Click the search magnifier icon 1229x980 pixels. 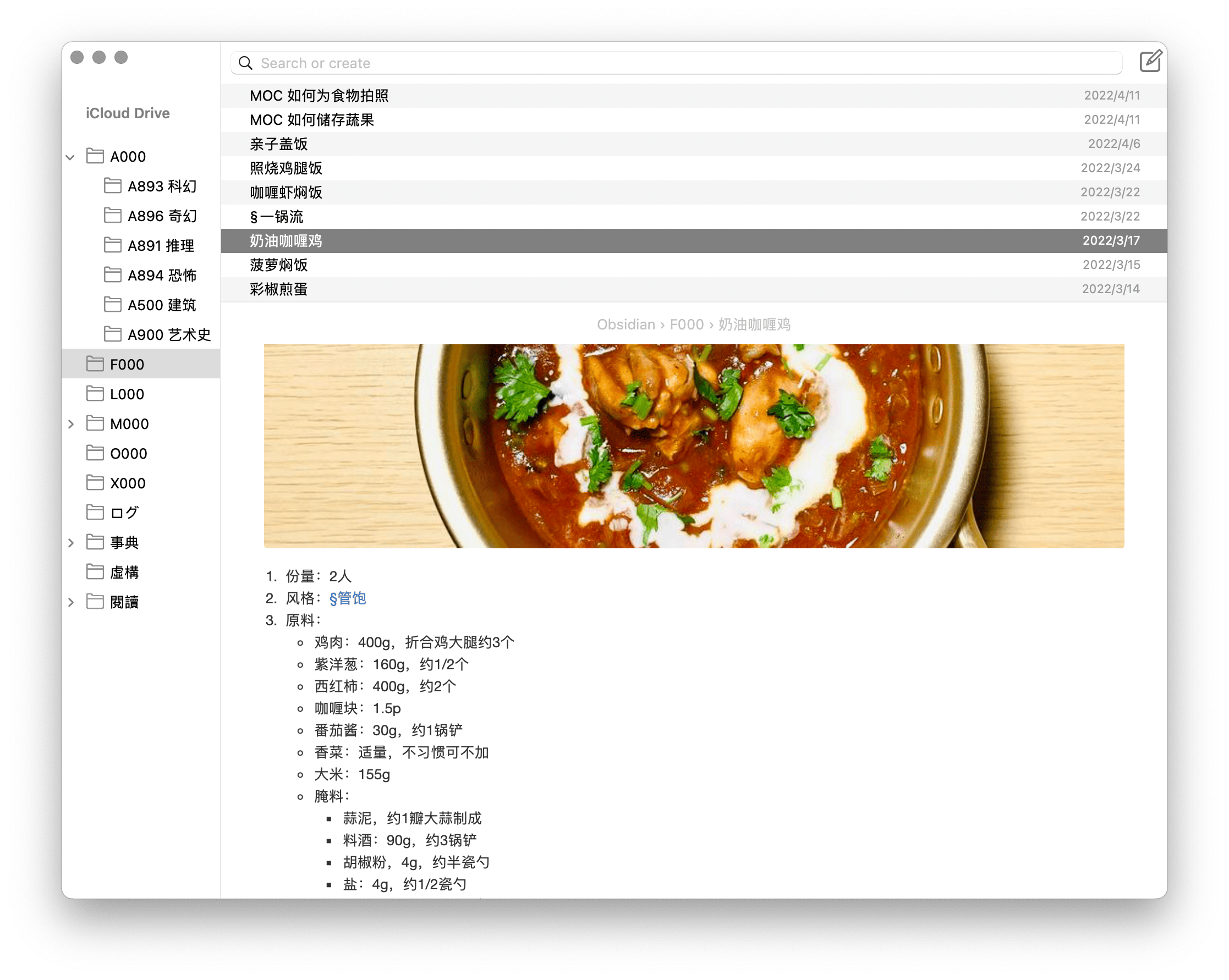[245, 63]
